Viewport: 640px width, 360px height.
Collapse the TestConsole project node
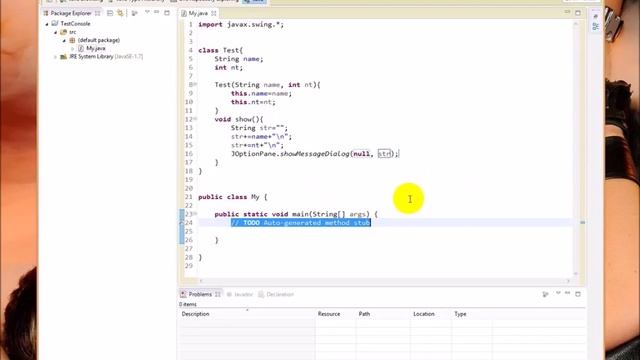tap(47, 24)
